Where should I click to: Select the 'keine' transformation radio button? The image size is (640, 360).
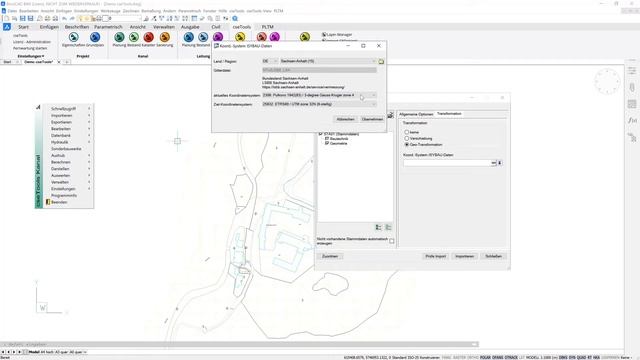pyautogui.click(x=407, y=132)
